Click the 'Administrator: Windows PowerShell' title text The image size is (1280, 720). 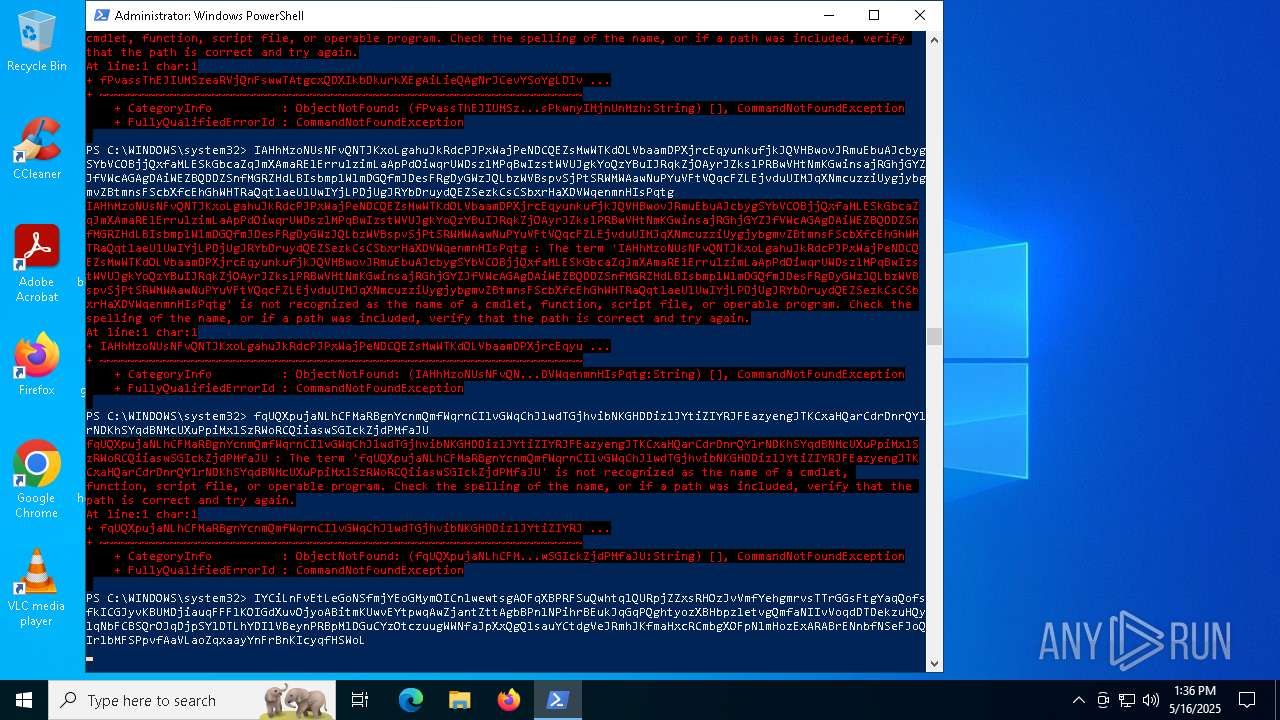[x=209, y=16]
